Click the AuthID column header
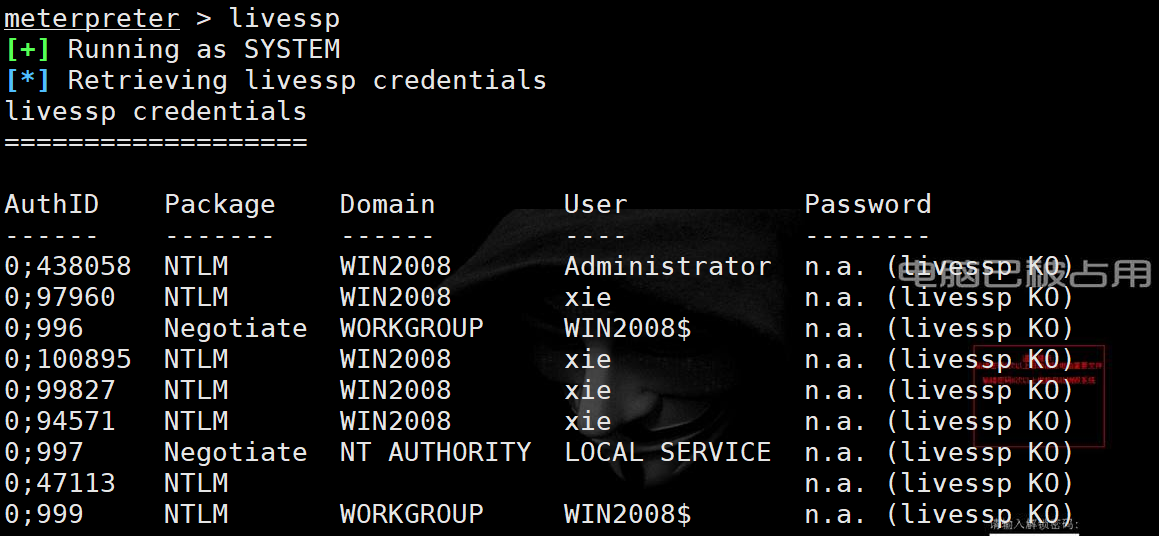The width and height of the screenshot is (1159, 536). click(x=52, y=204)
